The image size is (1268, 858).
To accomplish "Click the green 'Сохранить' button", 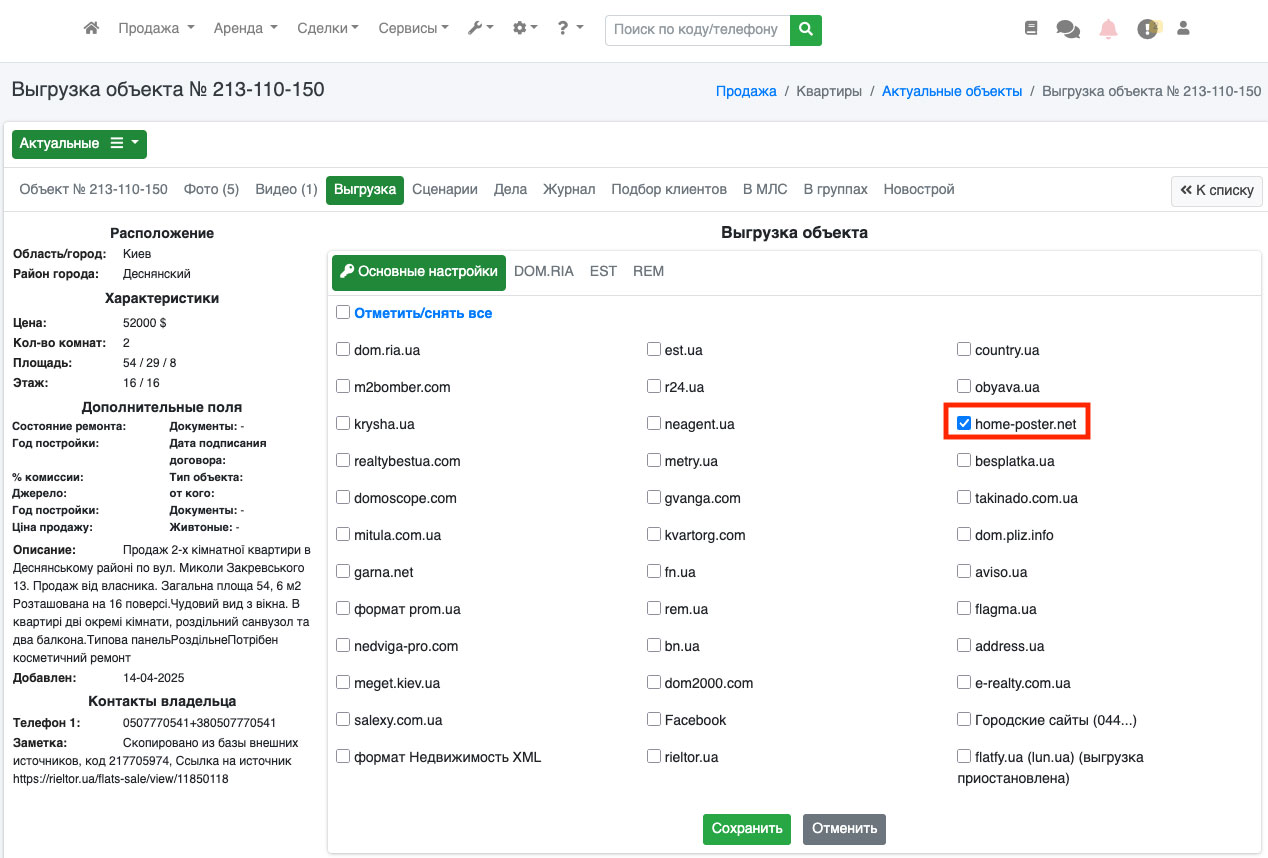I will pyautogui.click(x=746, y=828).
